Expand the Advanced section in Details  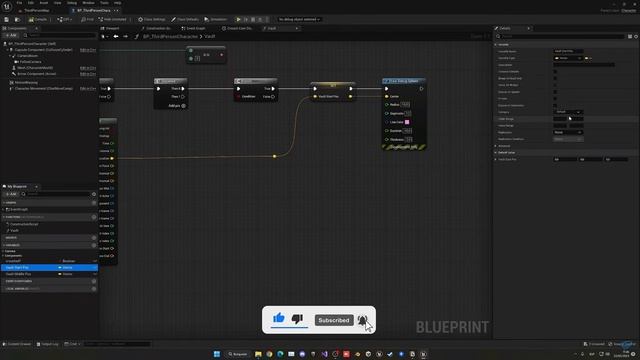496,146
